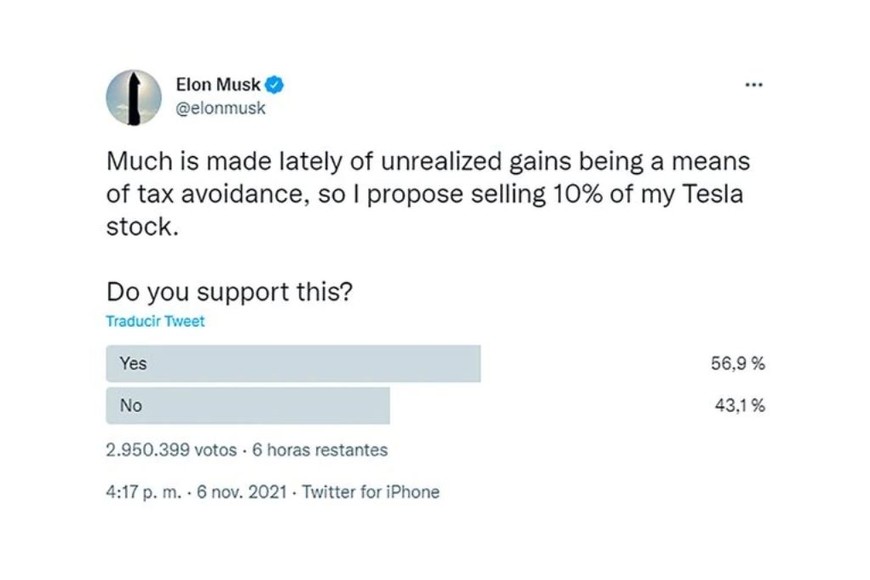The height and width of the screenshot is (580, 870).
Task: Click the 2.950.399 votos count
Action: coord(171,450)
